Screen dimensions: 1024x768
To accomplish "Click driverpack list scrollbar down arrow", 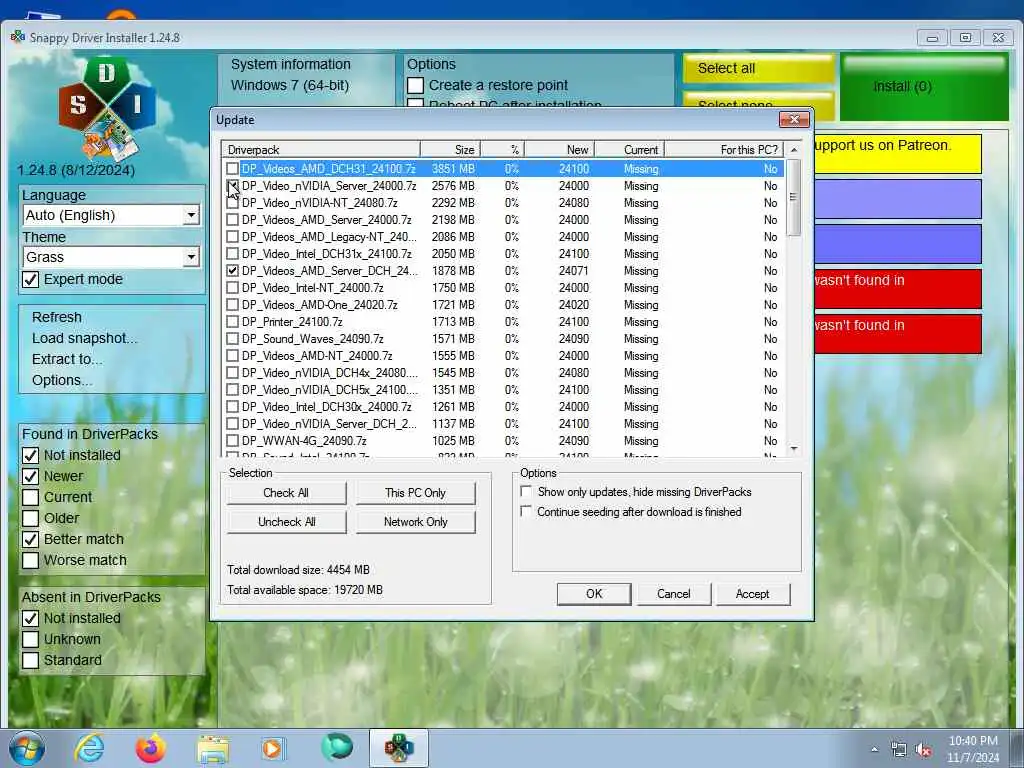I will coord(793,449).
